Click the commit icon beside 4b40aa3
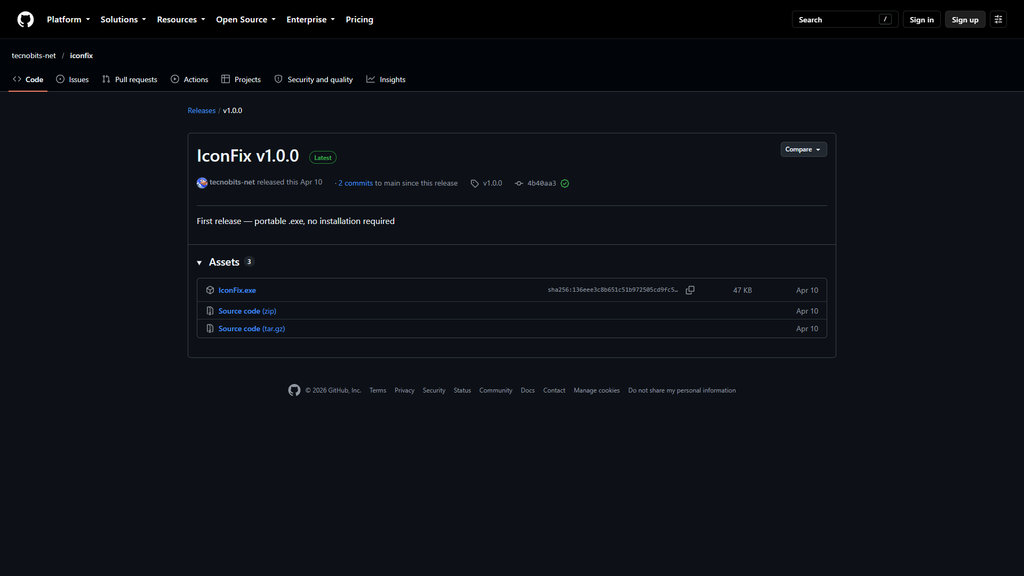 [519, 184]
